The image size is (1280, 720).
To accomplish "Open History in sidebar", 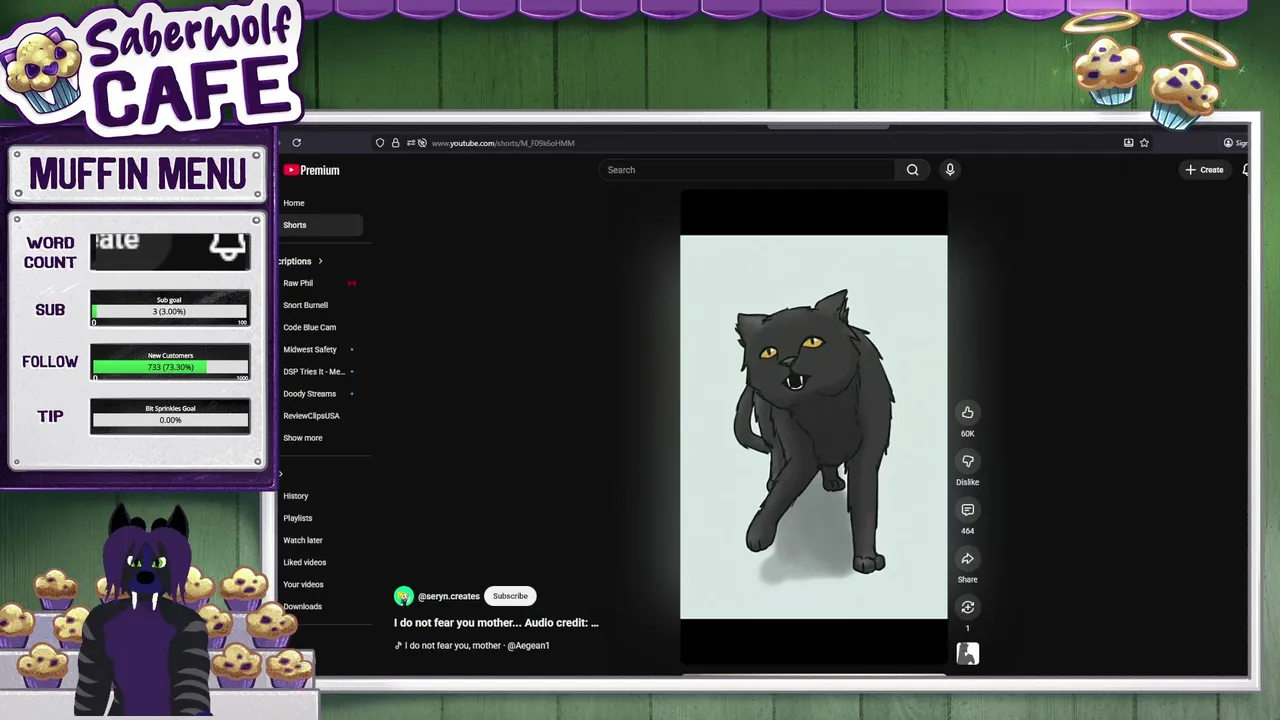I will pos(295,496).
